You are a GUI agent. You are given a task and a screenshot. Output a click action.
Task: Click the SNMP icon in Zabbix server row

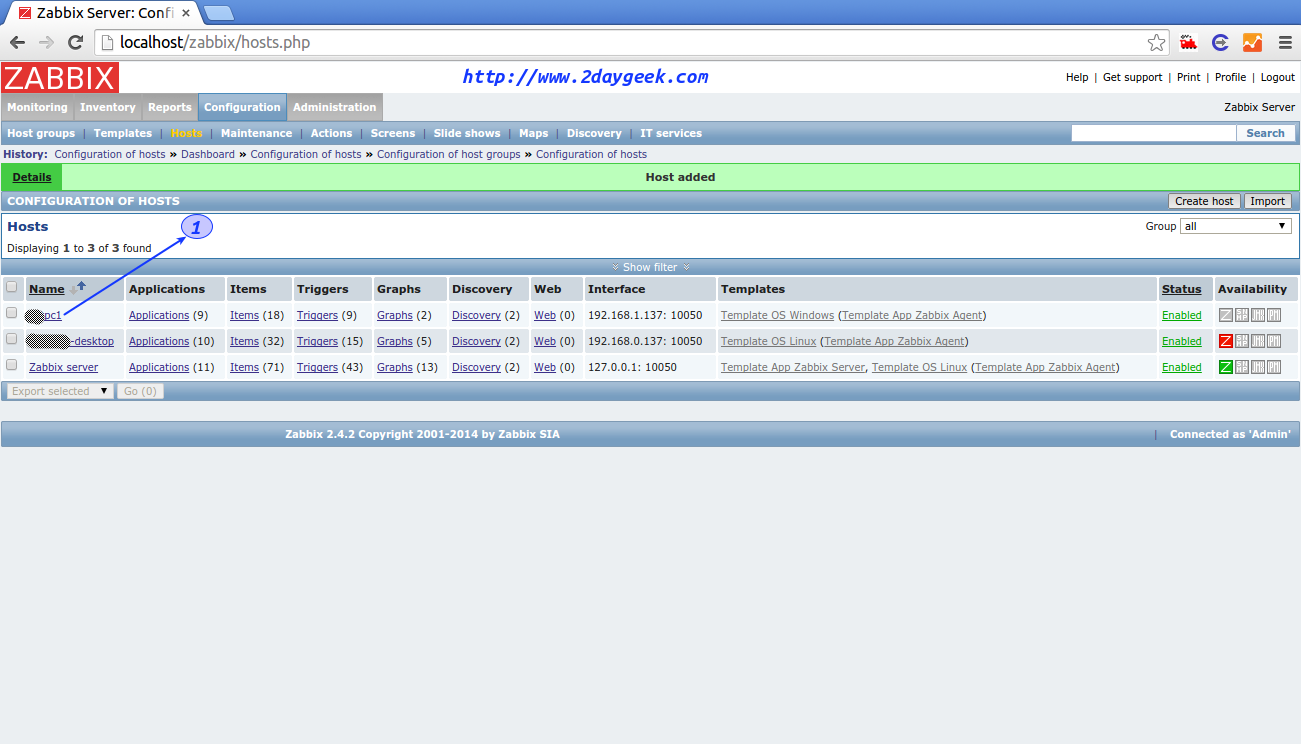click(1242, 367)
